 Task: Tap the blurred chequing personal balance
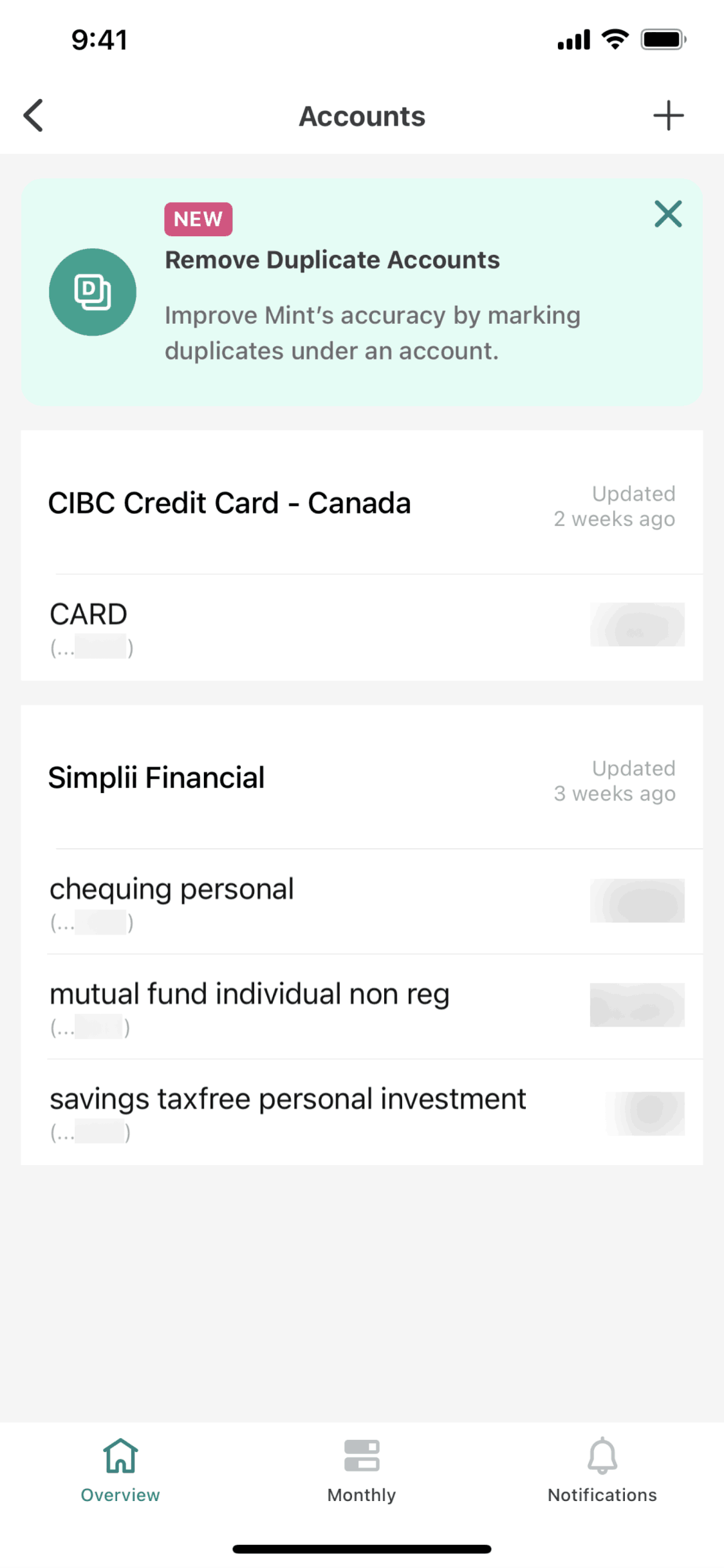click(637, 901)
